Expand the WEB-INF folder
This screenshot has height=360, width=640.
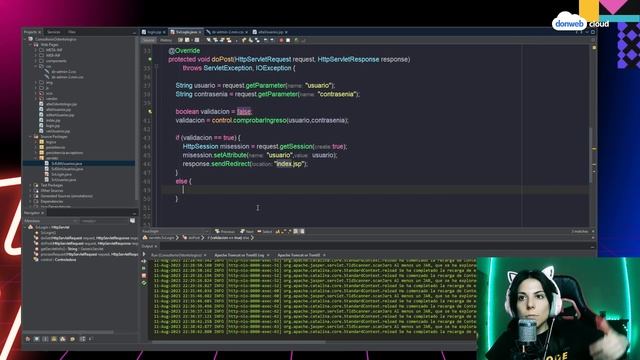[x=36, y=56]
